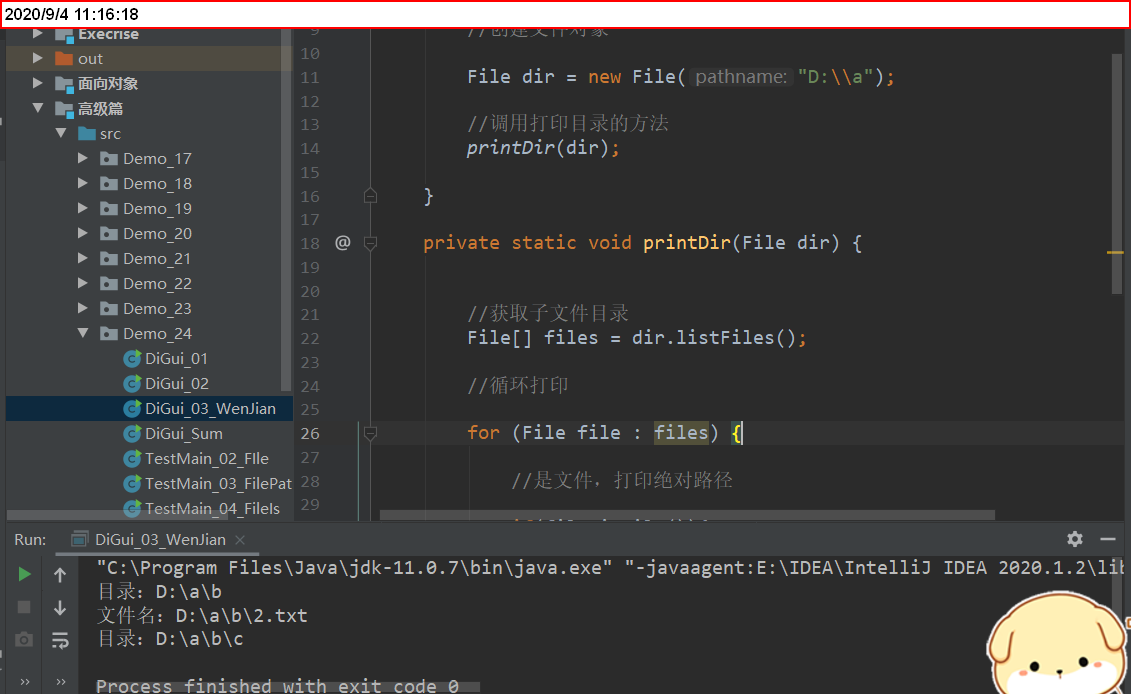
Task: Click the Demo_20 folder icon
Action: (109, 233)
